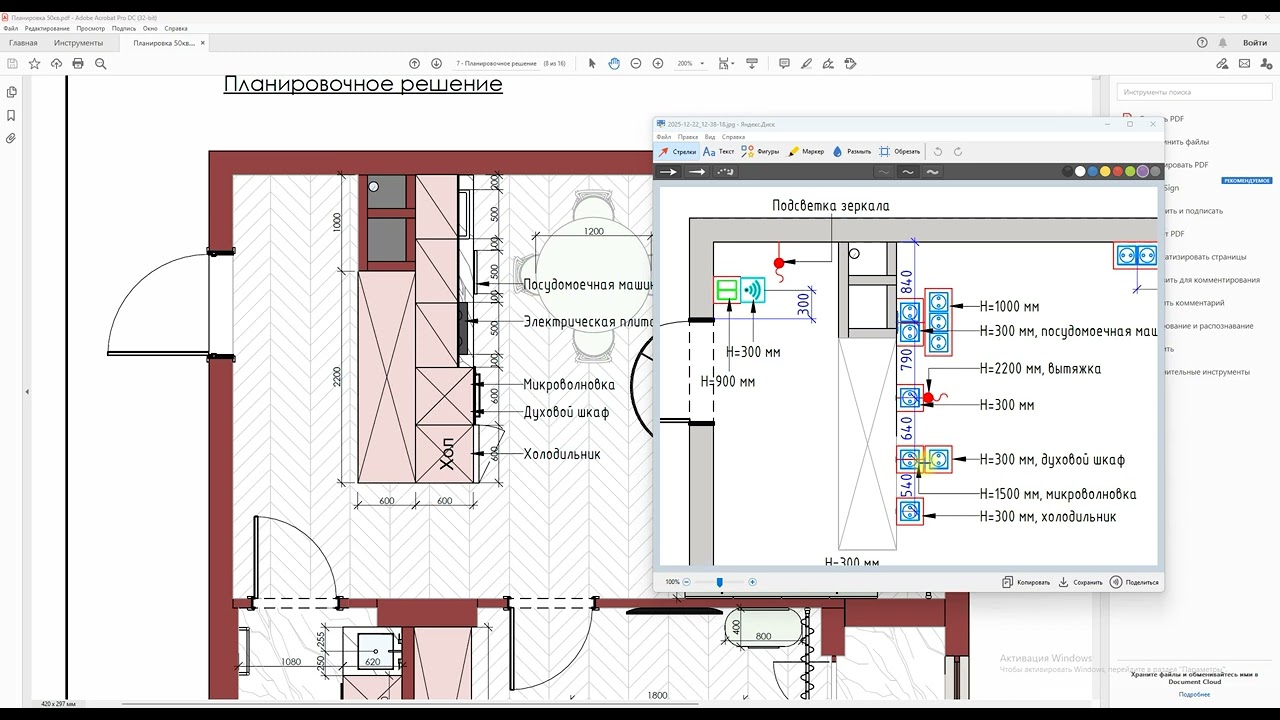Zoom out using the Acrobat minus icon
The width and height of the screenshot is (1280, 720).
tap(636, 63)
